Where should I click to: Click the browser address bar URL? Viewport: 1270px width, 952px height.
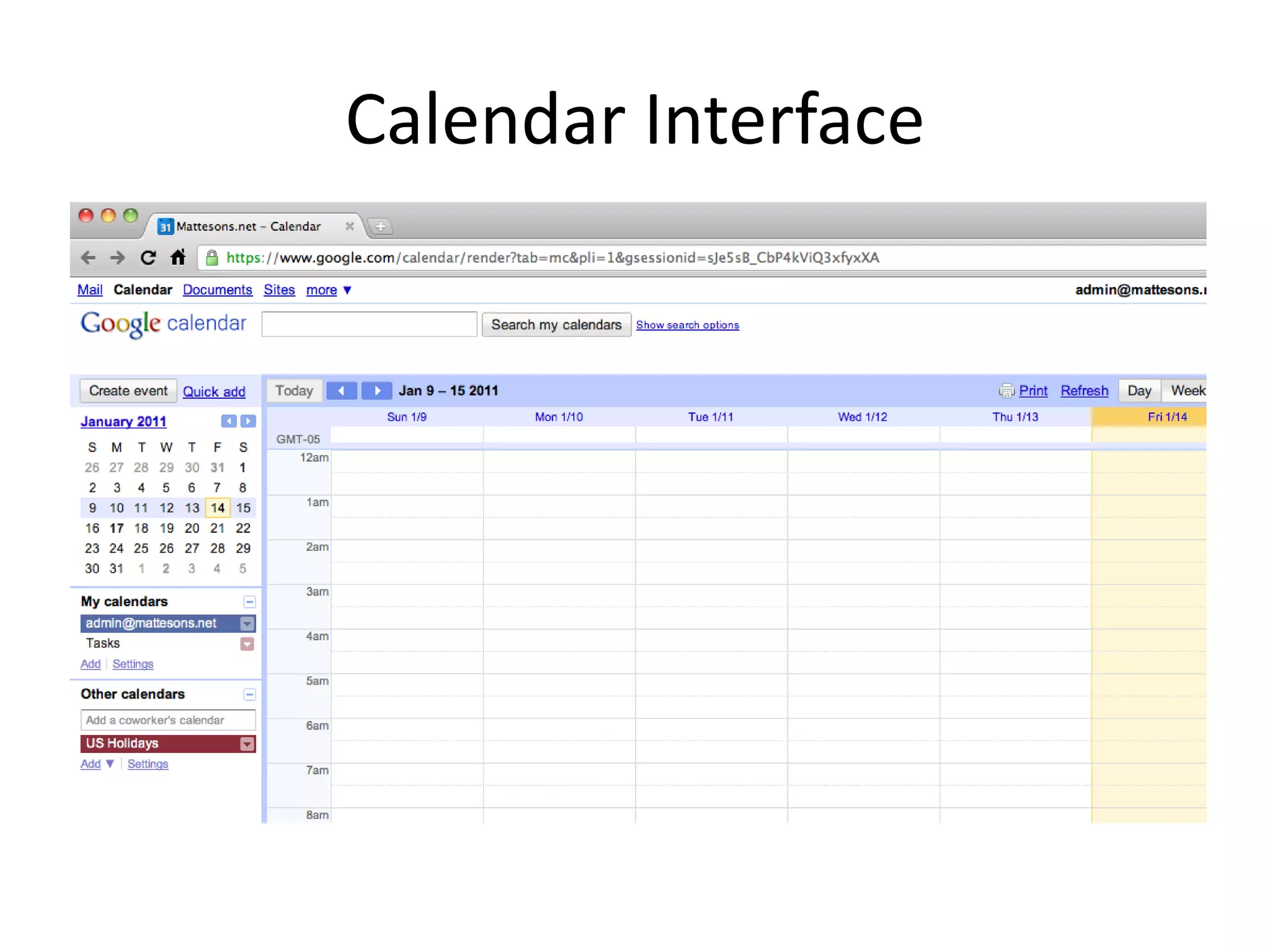pos(552,258)
